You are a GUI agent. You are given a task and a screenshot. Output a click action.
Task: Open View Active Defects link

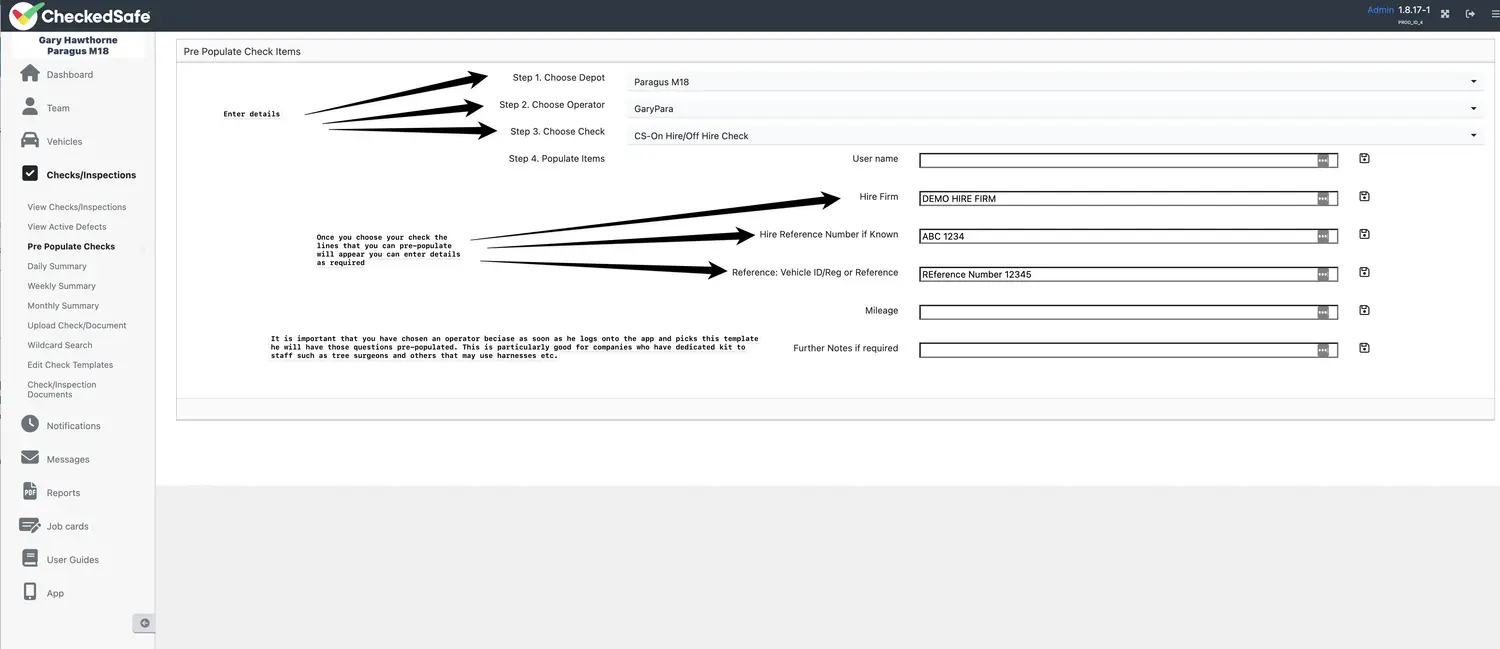point(67,227)
